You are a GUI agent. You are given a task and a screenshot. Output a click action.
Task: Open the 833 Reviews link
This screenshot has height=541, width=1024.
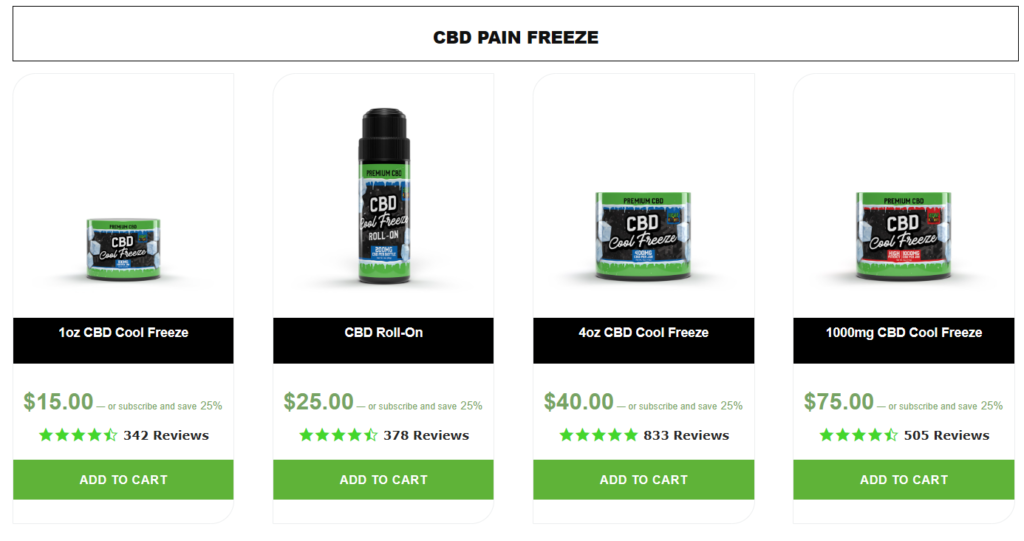point(686,435)
